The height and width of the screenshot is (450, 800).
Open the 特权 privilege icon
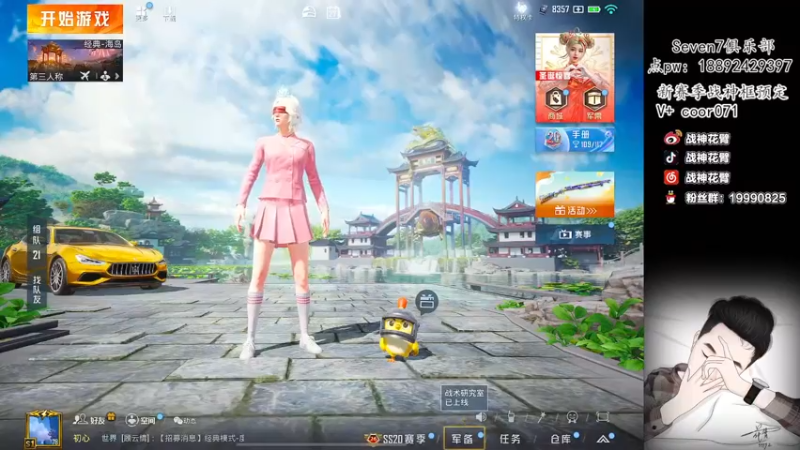(522, 11)
